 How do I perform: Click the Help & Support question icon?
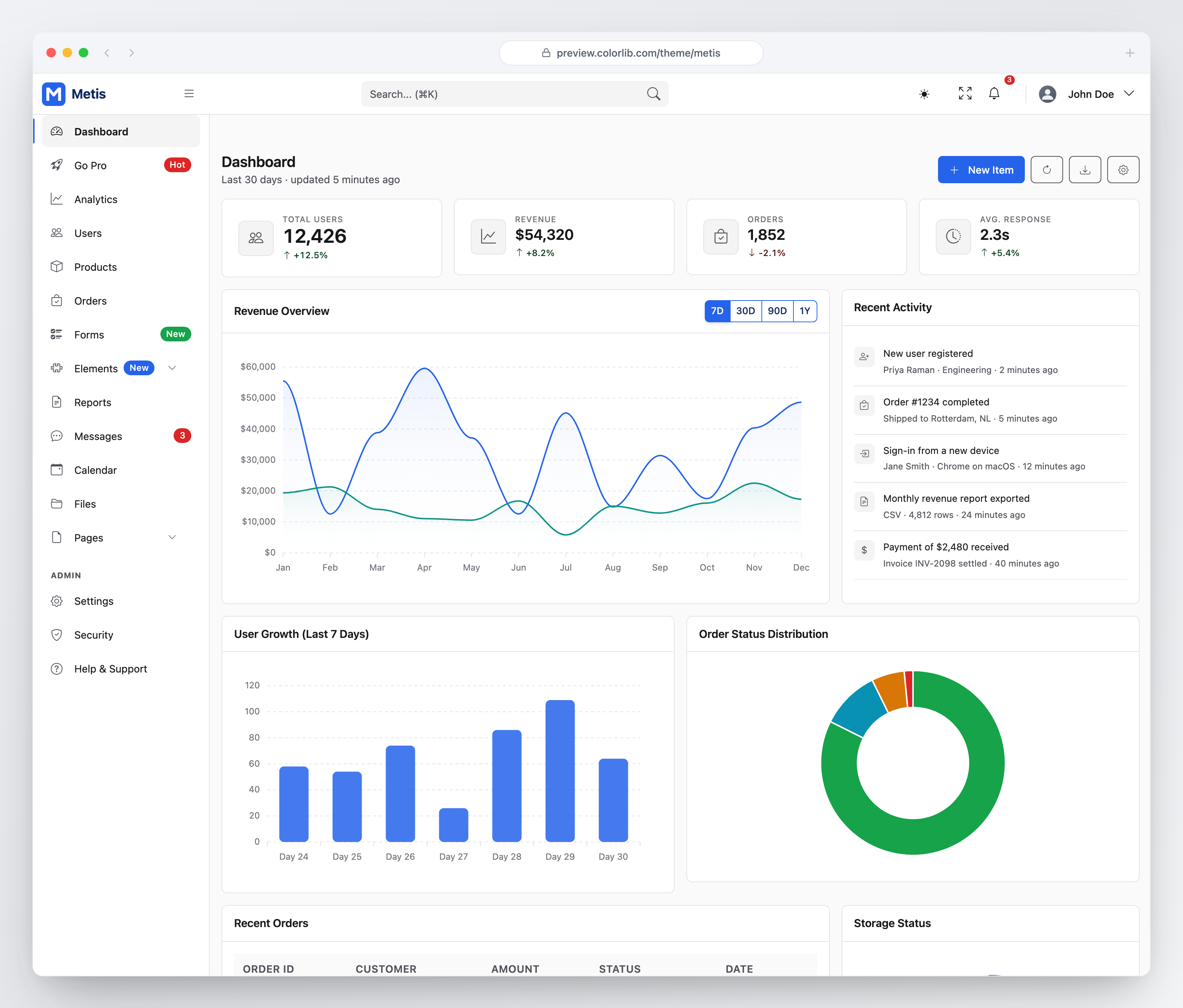(x=57, y=669)
